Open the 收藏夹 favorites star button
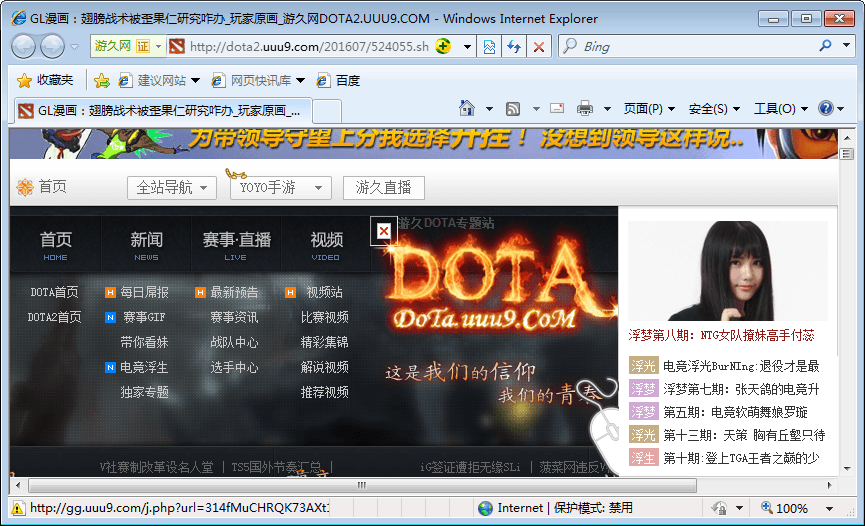865x526 pixels. click(x=45, y=81)
